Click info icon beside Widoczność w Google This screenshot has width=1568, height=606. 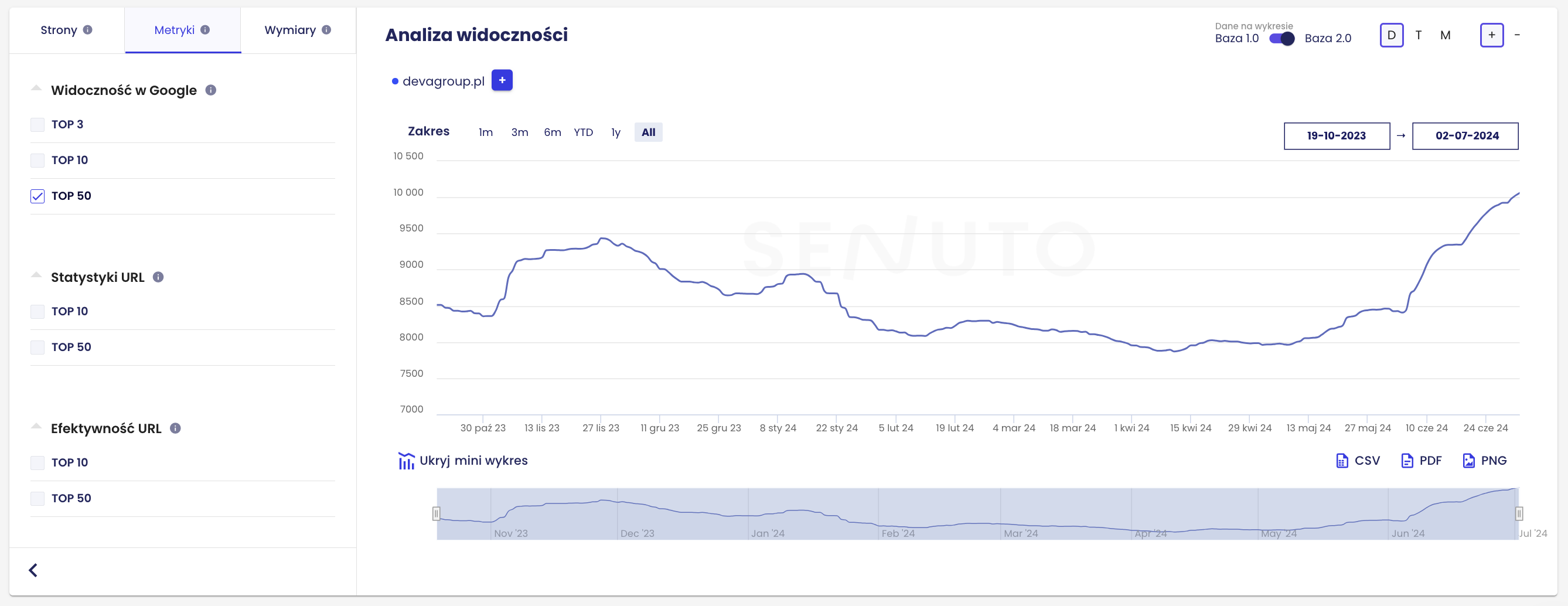pos(210,90)
